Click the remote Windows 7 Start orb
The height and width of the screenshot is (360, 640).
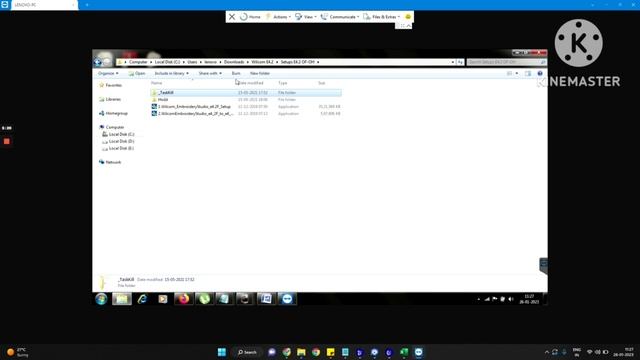click(101, 299)
